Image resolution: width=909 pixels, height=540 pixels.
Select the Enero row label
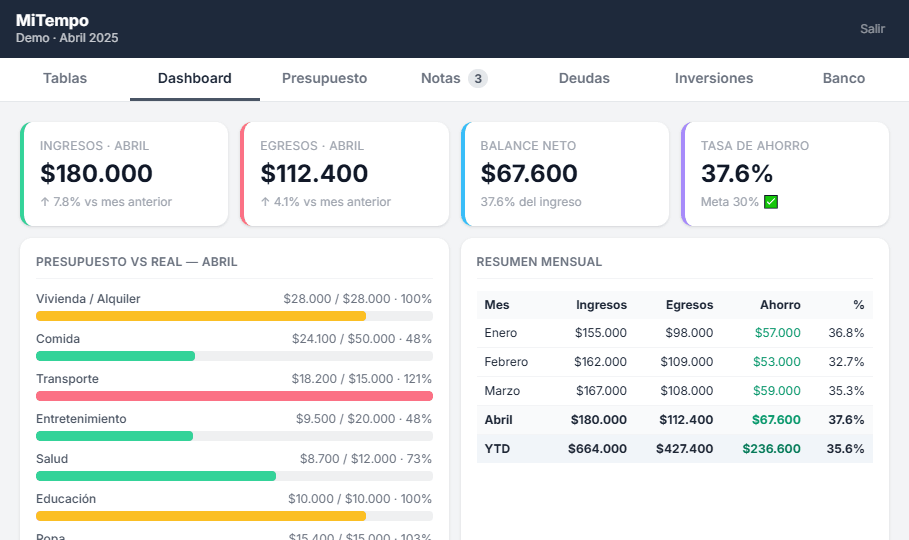[501, 333]
